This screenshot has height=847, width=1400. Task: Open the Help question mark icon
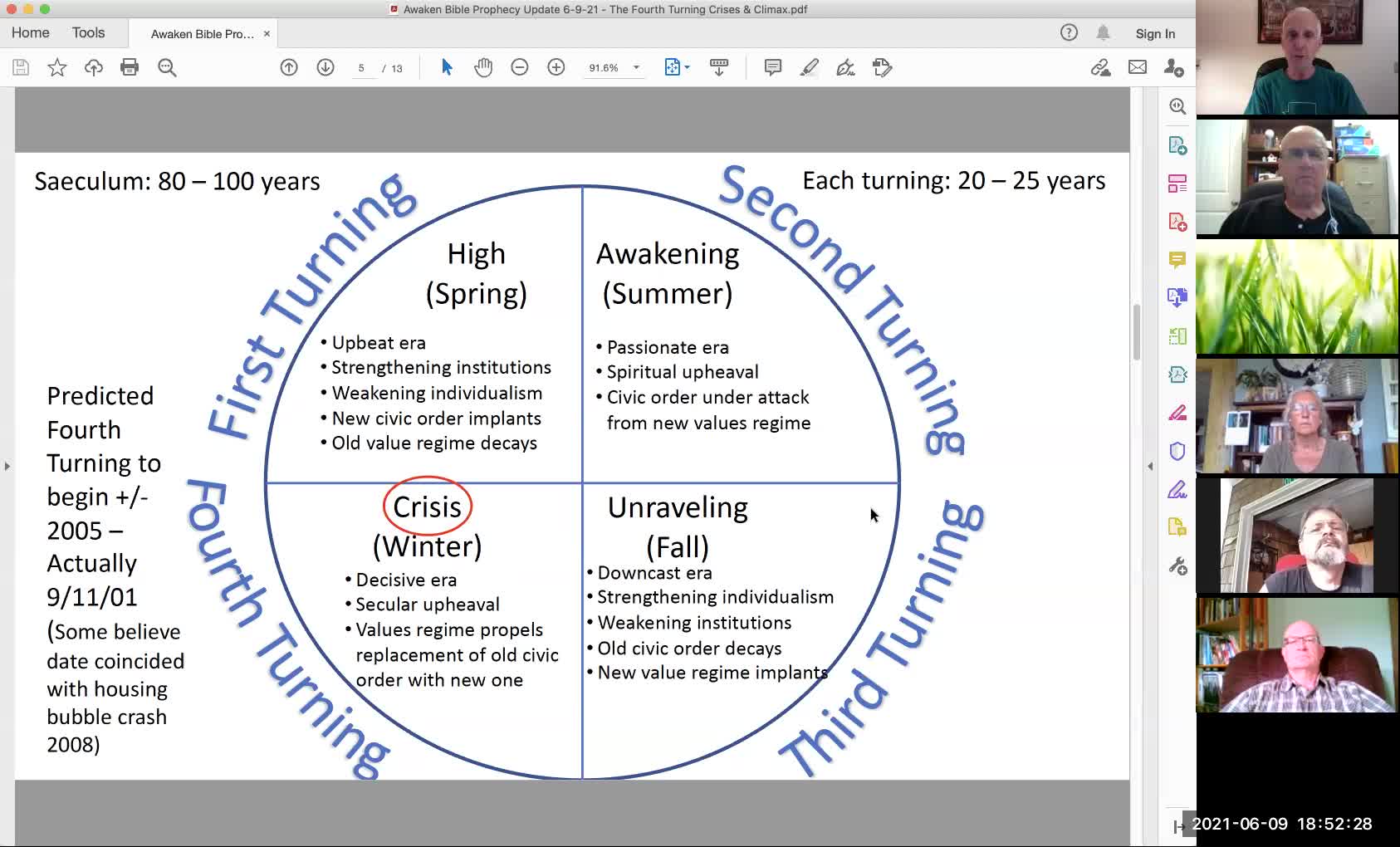coord(1069,32)
